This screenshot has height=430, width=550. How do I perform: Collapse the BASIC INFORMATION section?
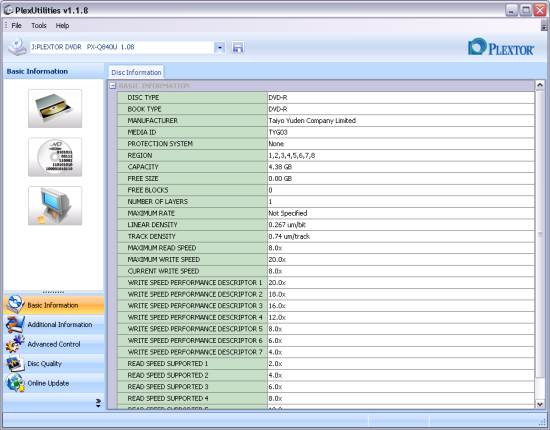click(113, 86)
